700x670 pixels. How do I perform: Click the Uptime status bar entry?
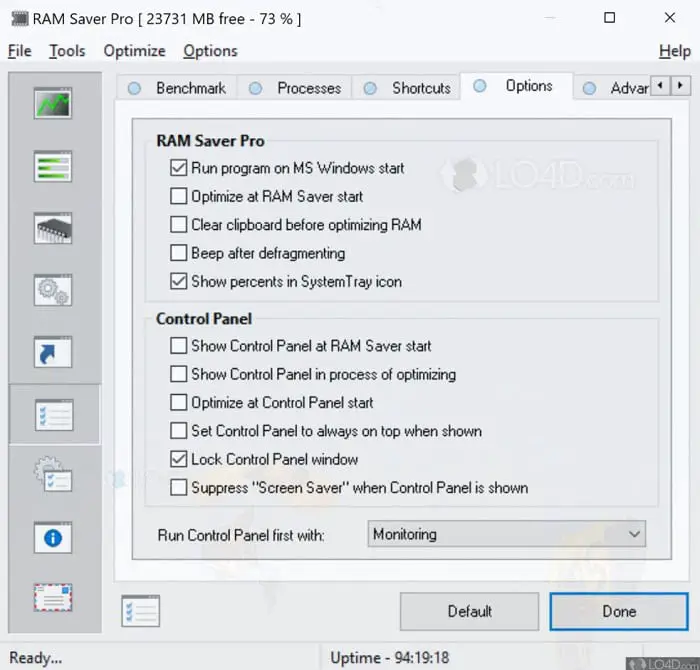[390, 658]
